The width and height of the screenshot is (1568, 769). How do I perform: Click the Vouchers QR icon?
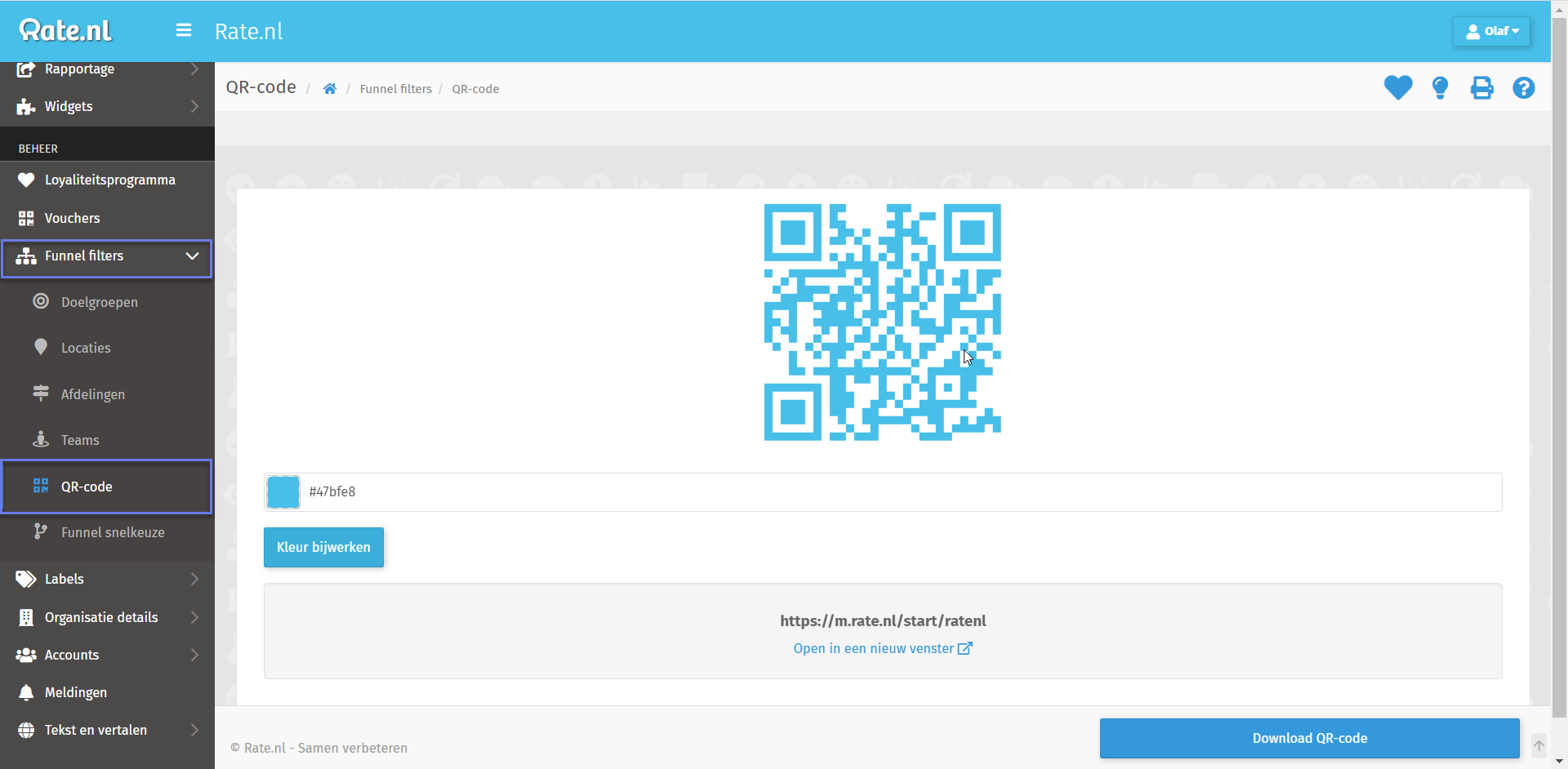click(26, 218)
